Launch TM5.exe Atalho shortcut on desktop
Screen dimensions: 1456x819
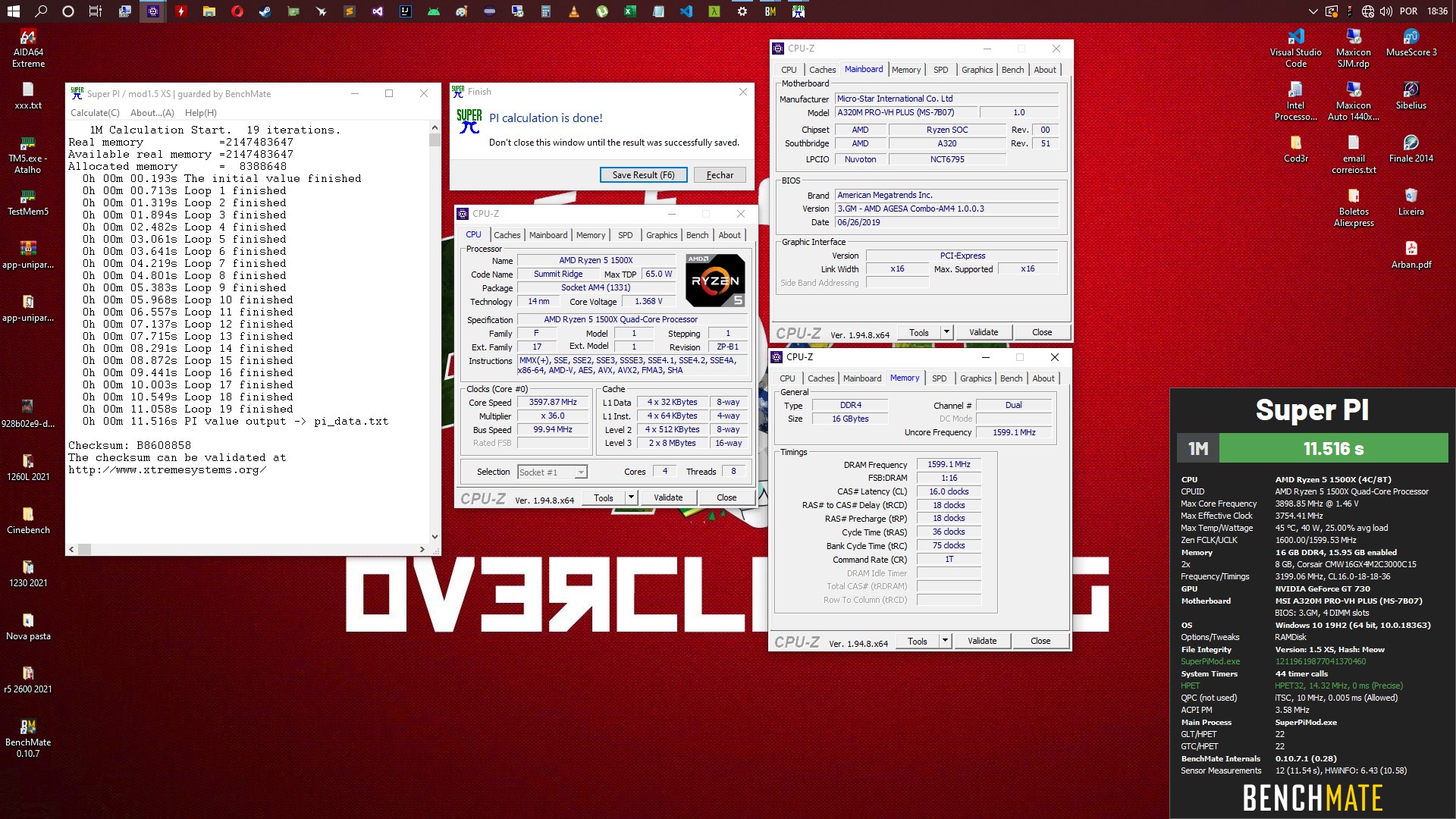pyautogui.click(x=28, y=154)
